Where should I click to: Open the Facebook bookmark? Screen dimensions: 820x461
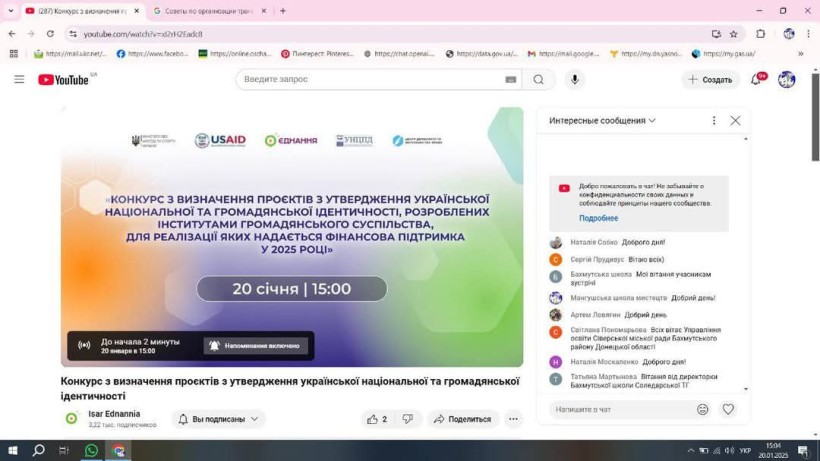[x=152, y=53]
